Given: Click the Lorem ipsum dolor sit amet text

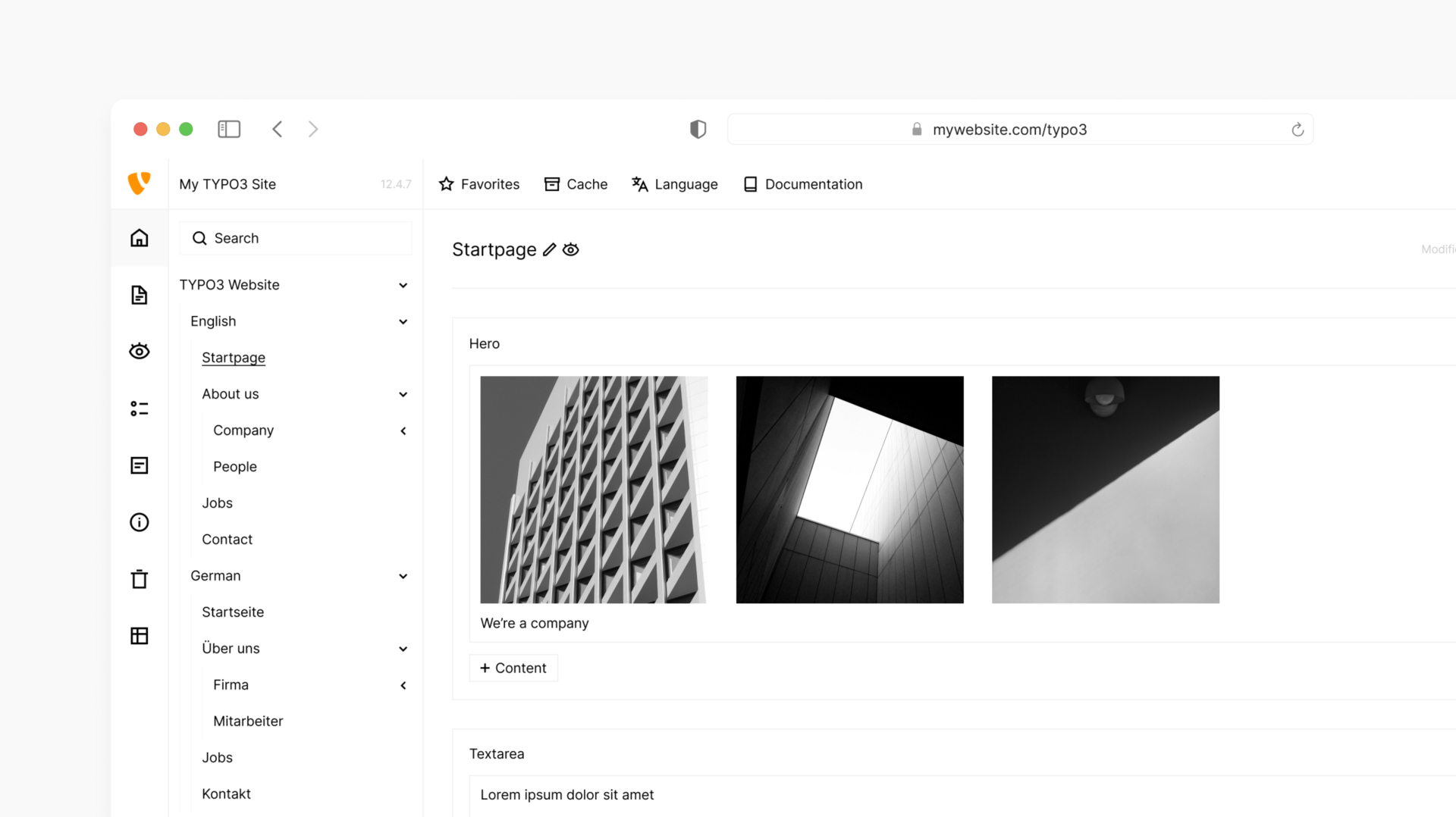Looking at the screenshot, I should 567,795.
